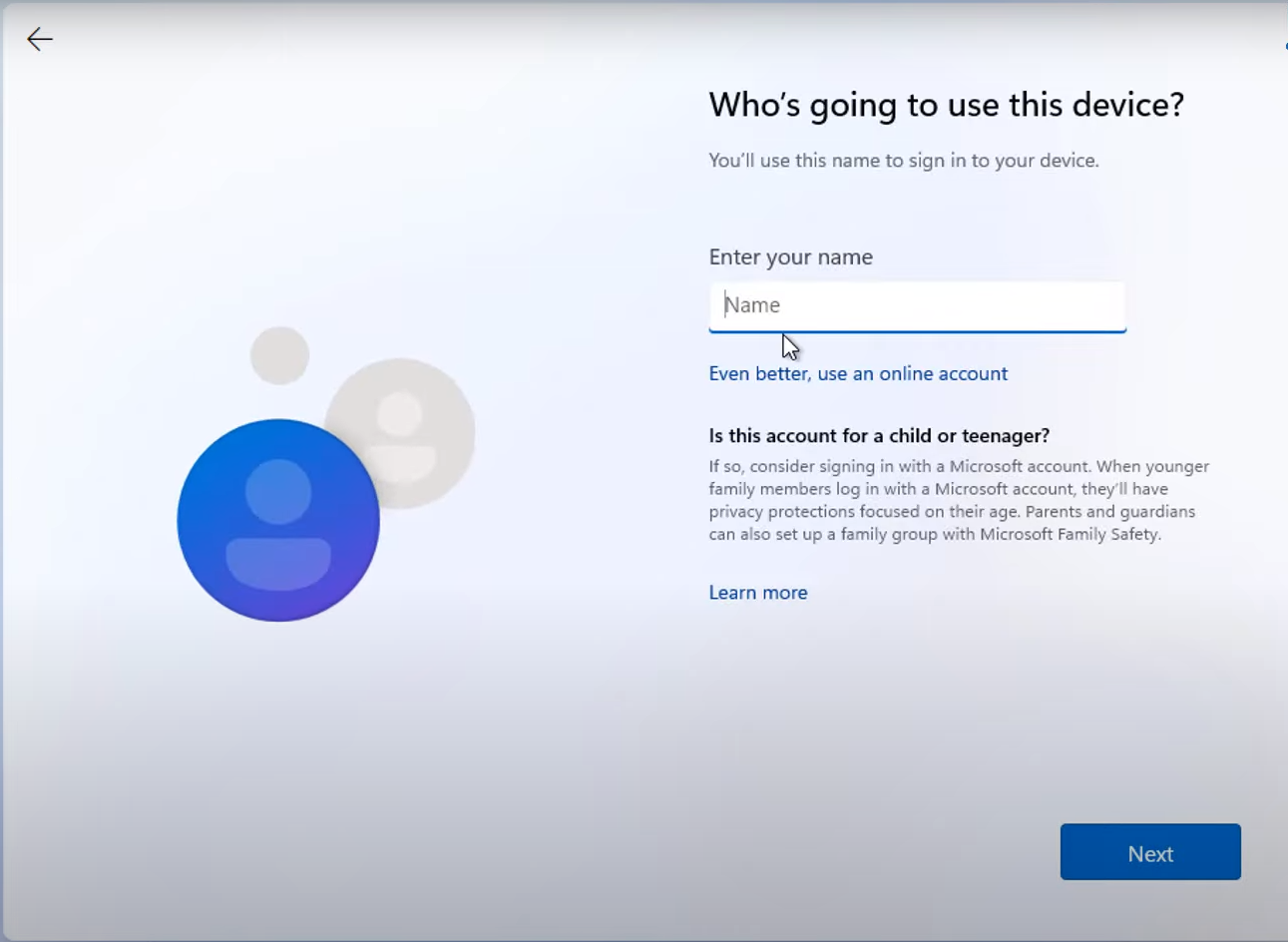Click the small gray circle above the avatars

point(279,354)
